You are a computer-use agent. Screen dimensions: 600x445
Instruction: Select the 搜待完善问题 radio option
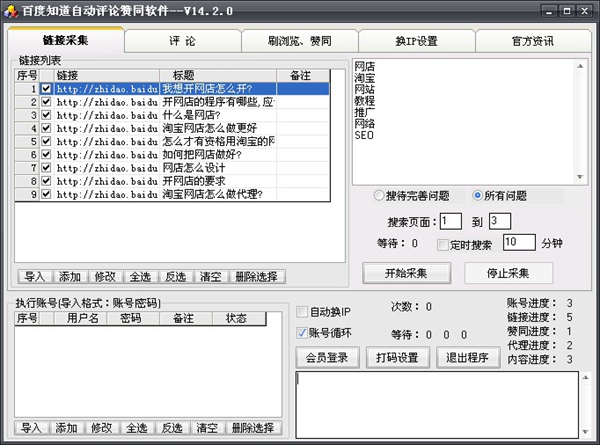click(378, 196)
